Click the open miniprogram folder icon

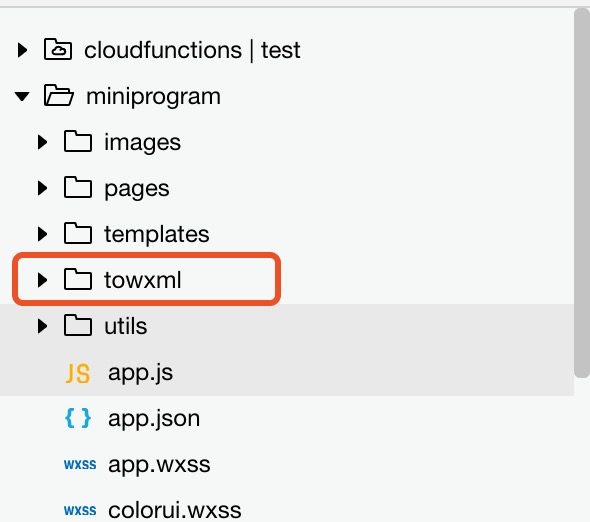pyautogui.click(x=58, y=96)
